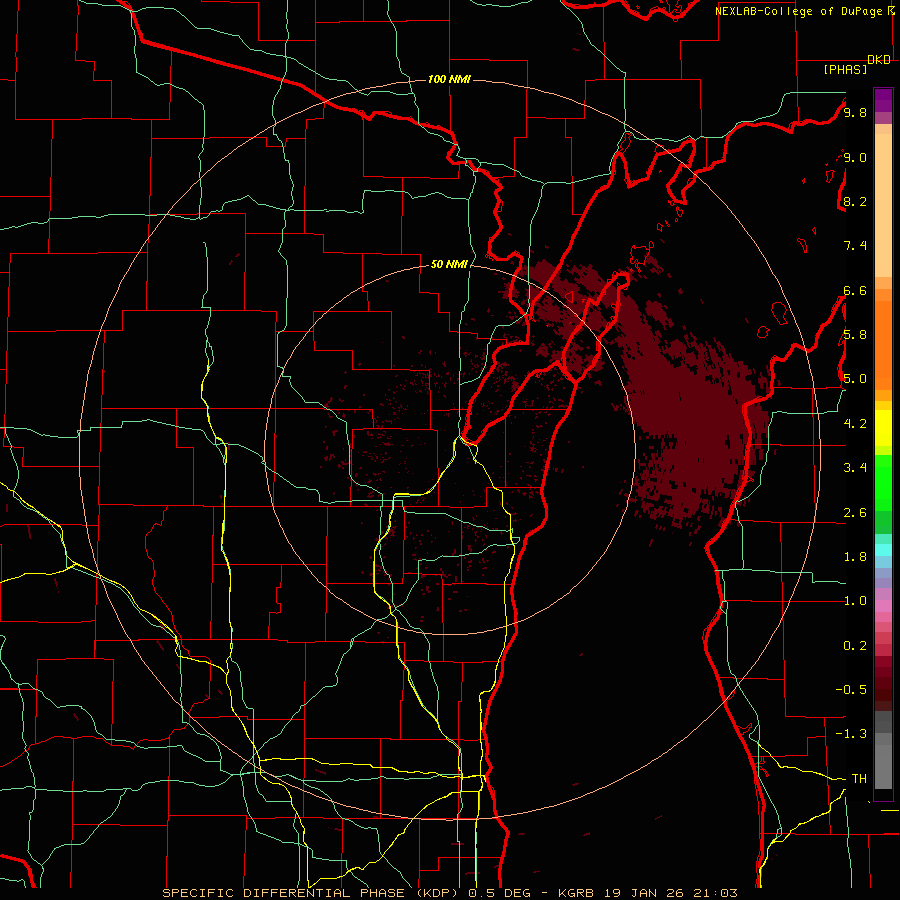
Task: Click the [PHAS] legend header label
Action: click(x=845, y=69)
